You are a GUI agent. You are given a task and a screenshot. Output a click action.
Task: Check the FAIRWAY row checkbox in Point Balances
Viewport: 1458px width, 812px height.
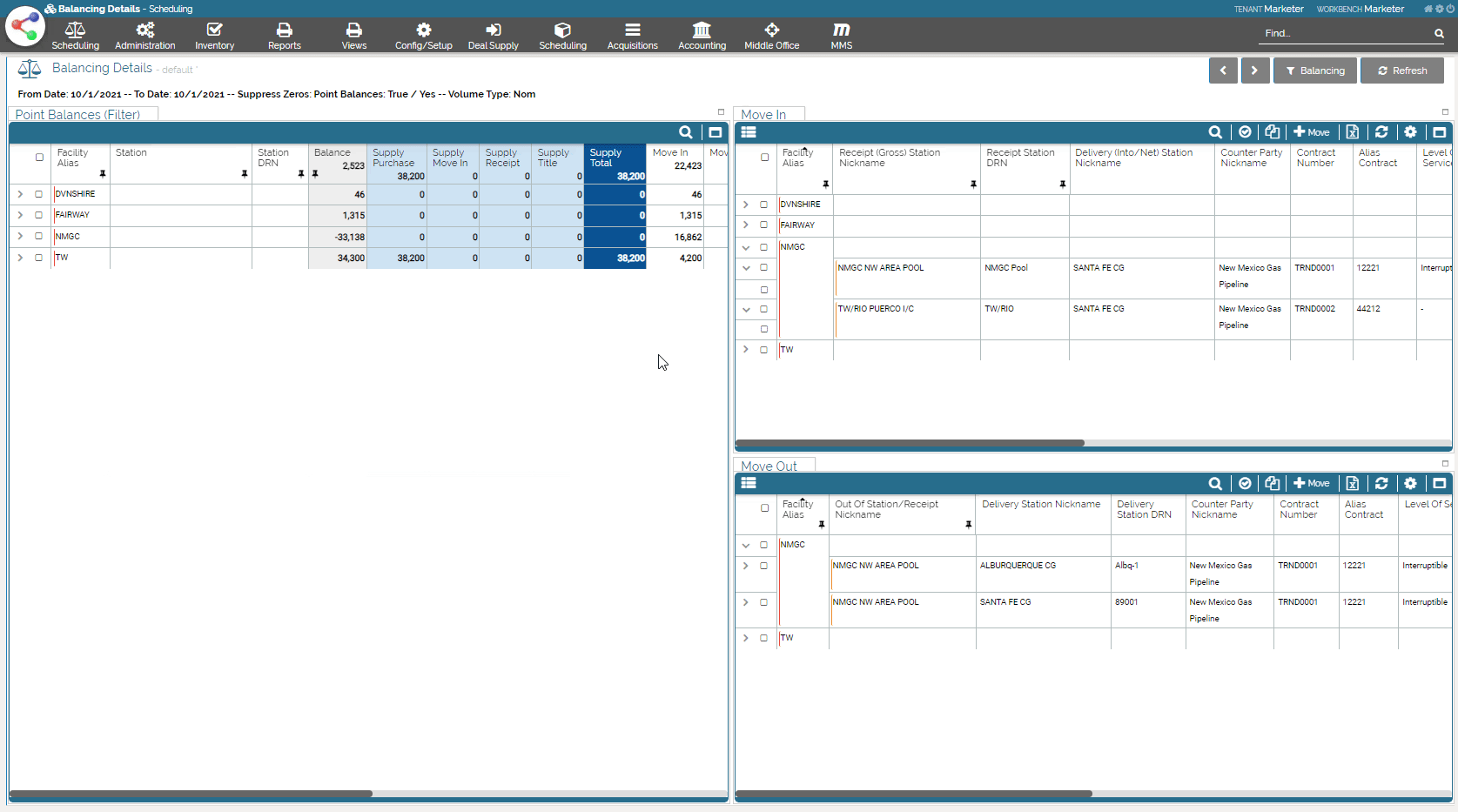39,215
